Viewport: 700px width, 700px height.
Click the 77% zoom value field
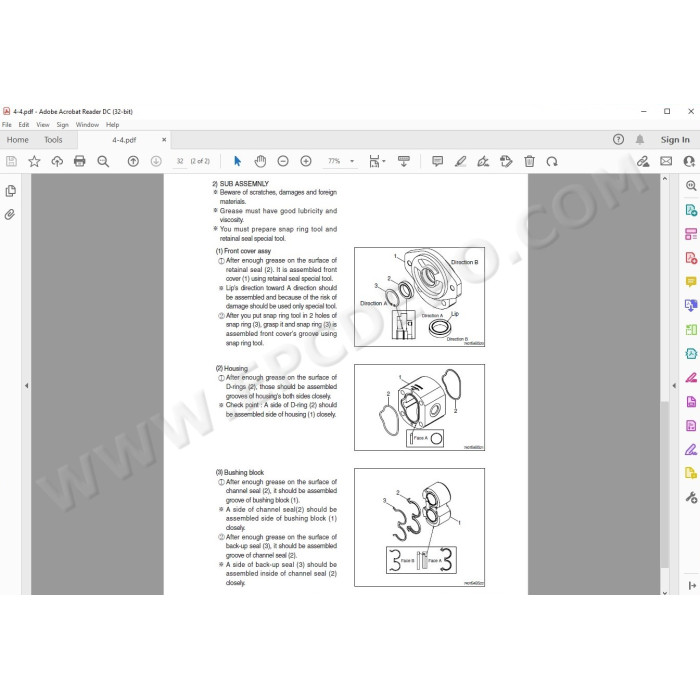click(334, 161)
